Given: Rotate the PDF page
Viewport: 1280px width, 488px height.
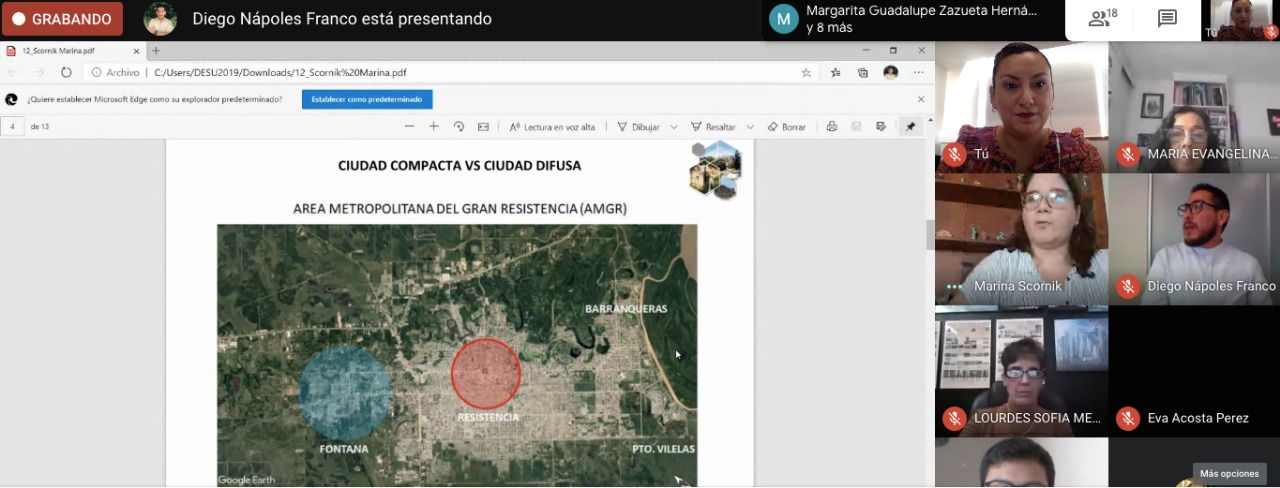Looking at the screenshot, I should 459,127.
